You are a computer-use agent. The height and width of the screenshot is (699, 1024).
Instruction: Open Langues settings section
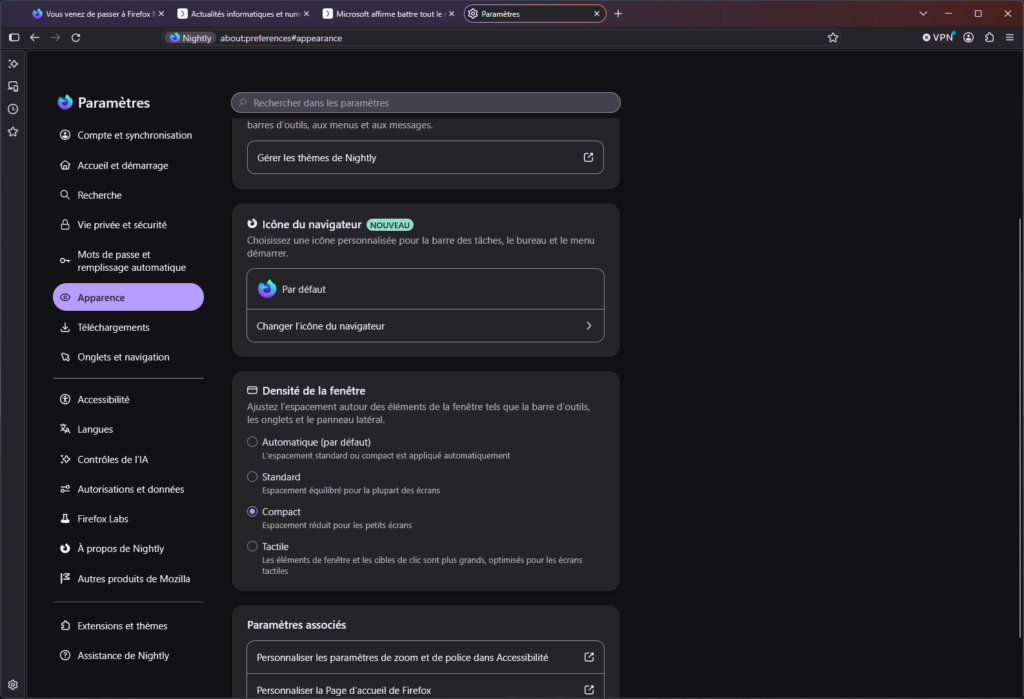[128, 429]
